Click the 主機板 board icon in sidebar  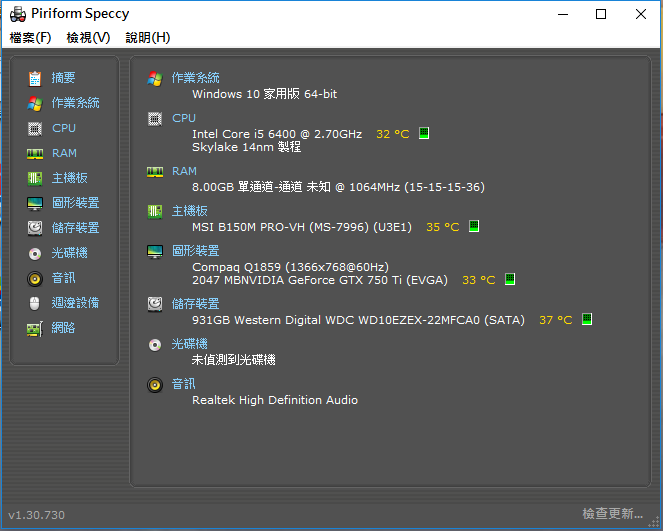point(35,178)
